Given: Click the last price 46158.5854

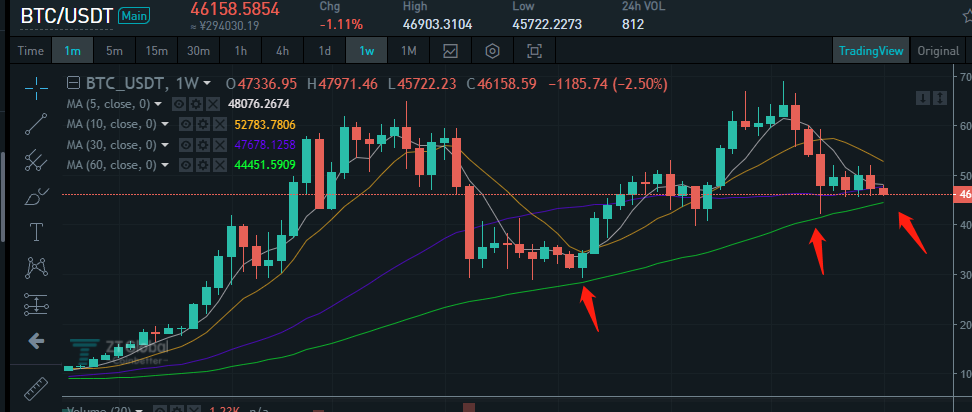Looking at the screenshot, I should click(235, 9).
